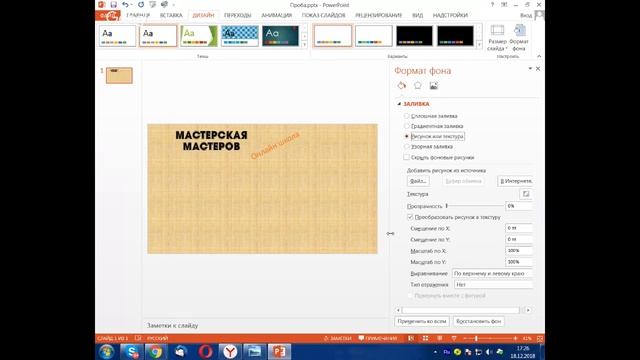Image resolution: width=640 pixels, height=360 pixels.
Task: Click Формат фона button in ribbon
Action: click(x=519, y=38)
